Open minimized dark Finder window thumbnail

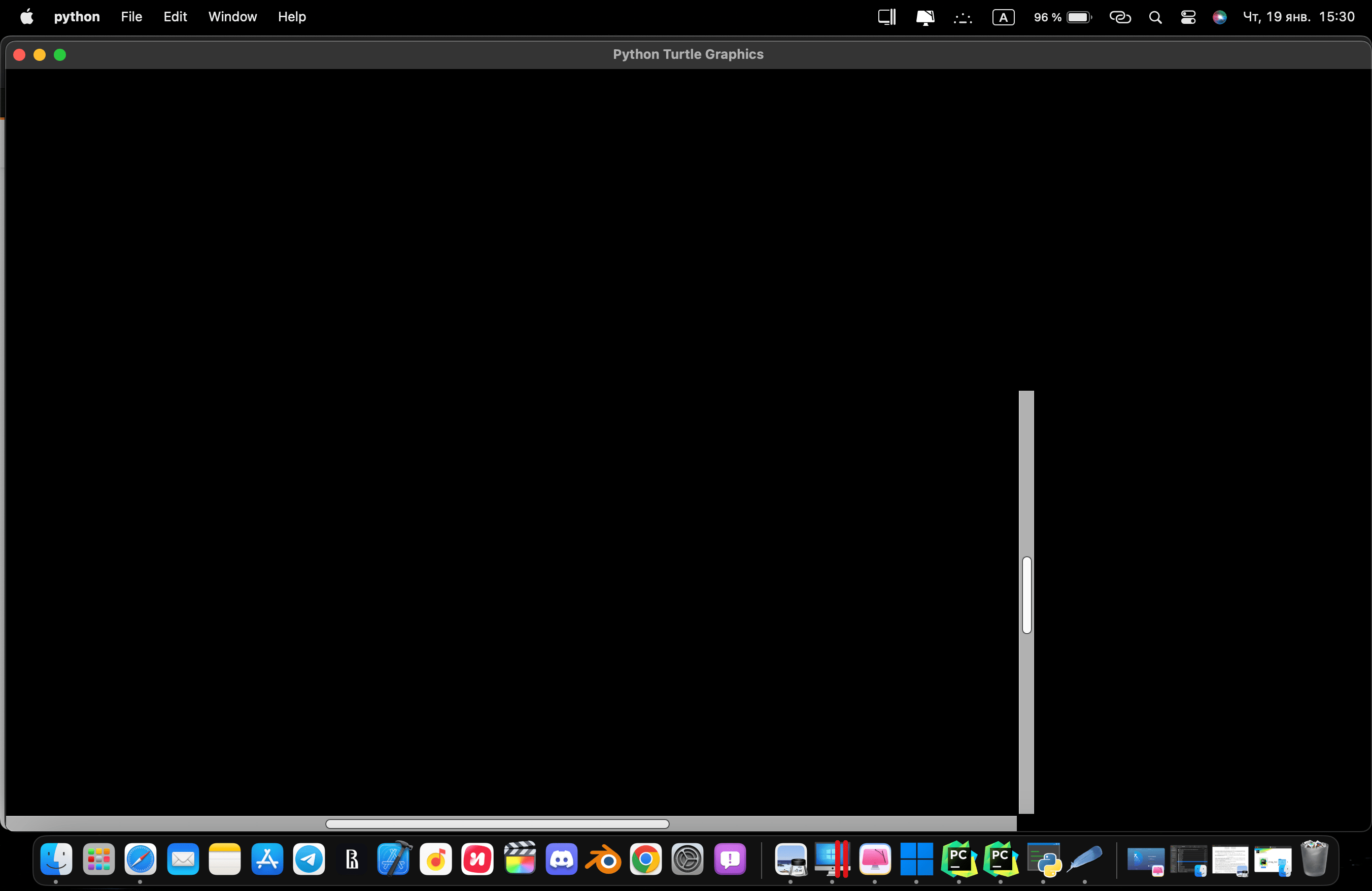1188,861
